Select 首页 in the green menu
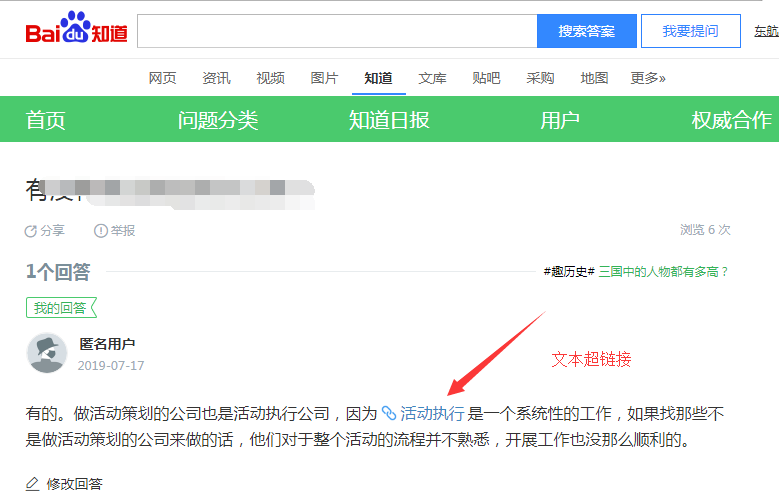Screen dimensions: 779x501 [x=46, y=120]
